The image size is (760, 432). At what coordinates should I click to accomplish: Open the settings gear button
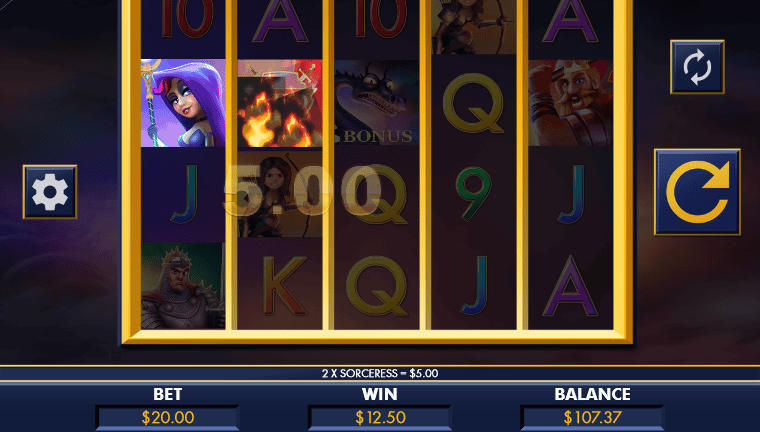(50, 192)
